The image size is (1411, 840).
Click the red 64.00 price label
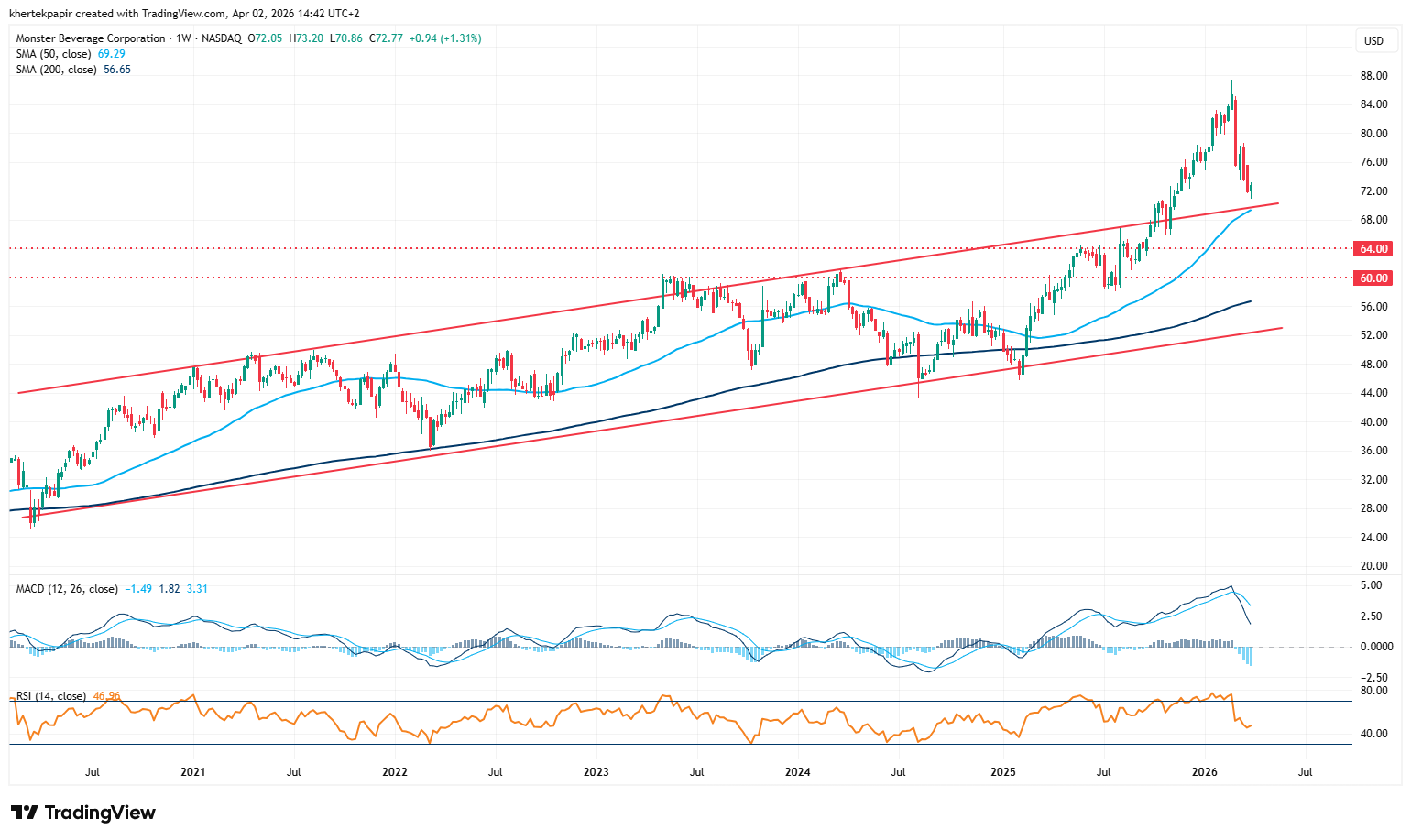coord(1373,249)
